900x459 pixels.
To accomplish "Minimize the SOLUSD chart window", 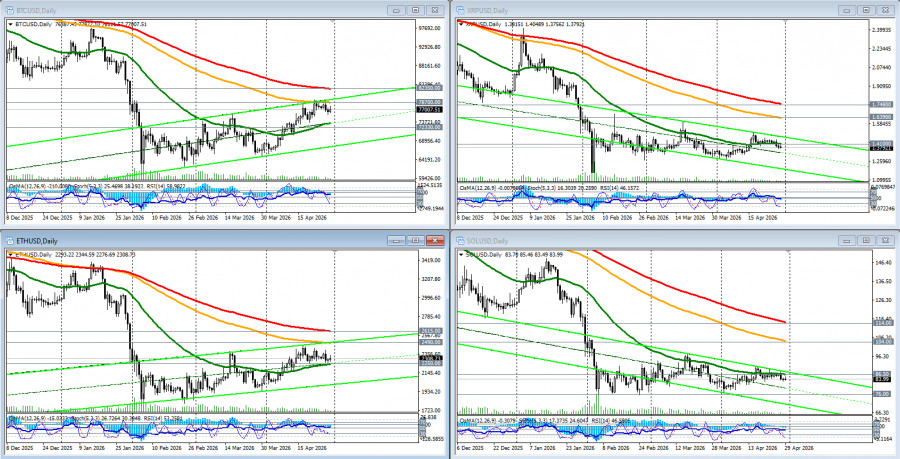I will (847, 241).
